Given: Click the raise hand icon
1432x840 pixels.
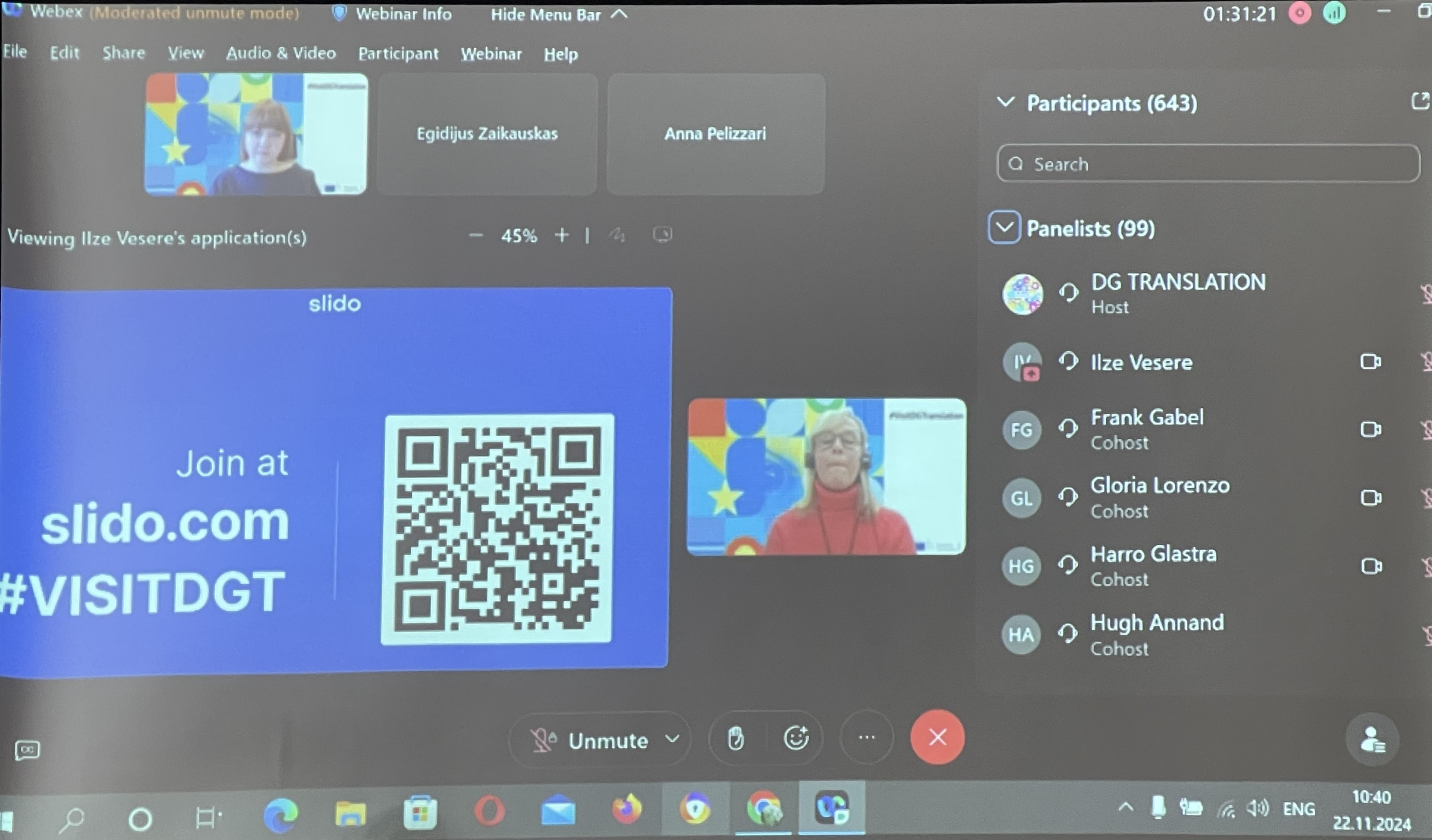Looking at the screenshot, I should click(x=735, y=739).
